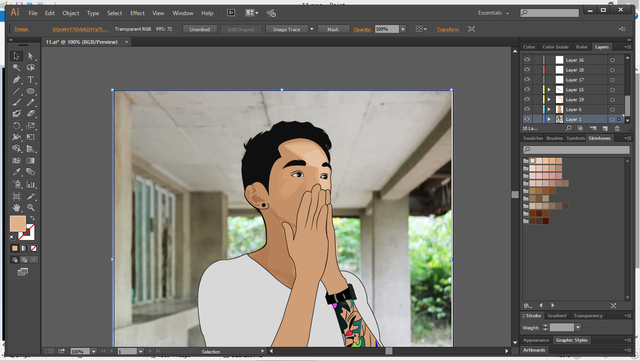Select the Eraser tool

point(31,114)
